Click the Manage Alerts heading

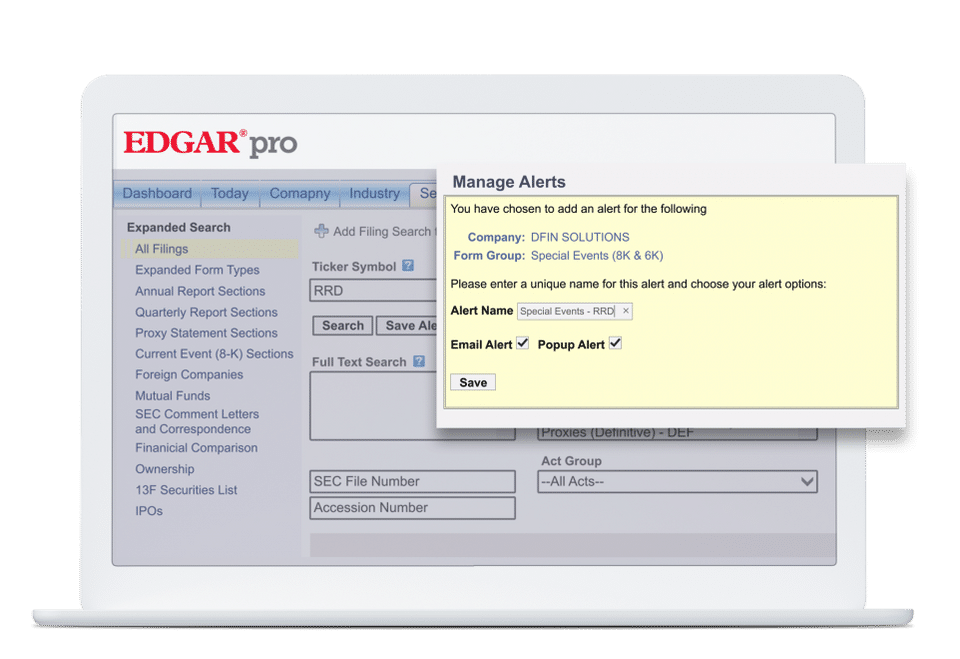tap(509, 182)
